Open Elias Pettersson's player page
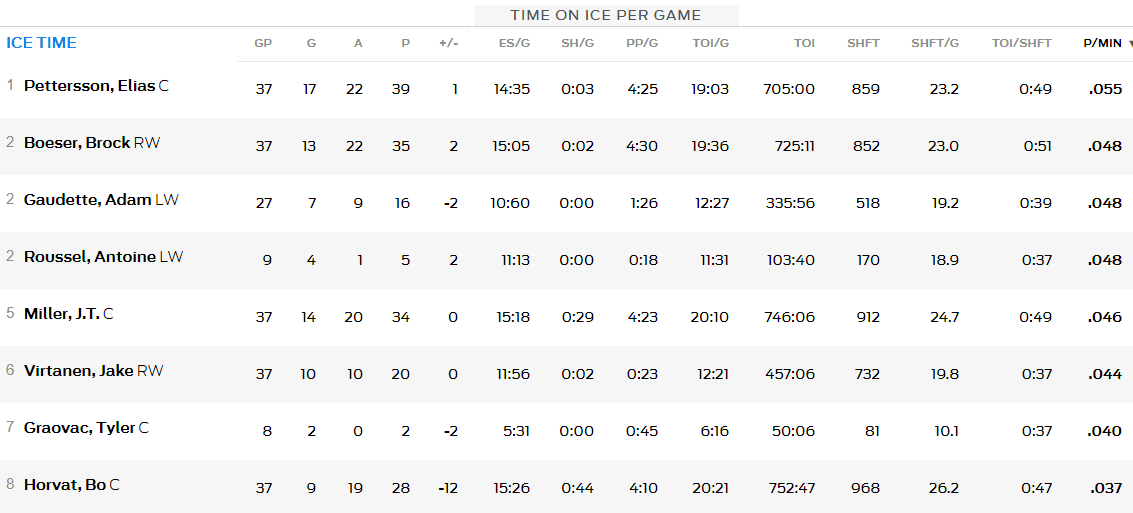The image size is (1133, 513). [x=89, y=86]
